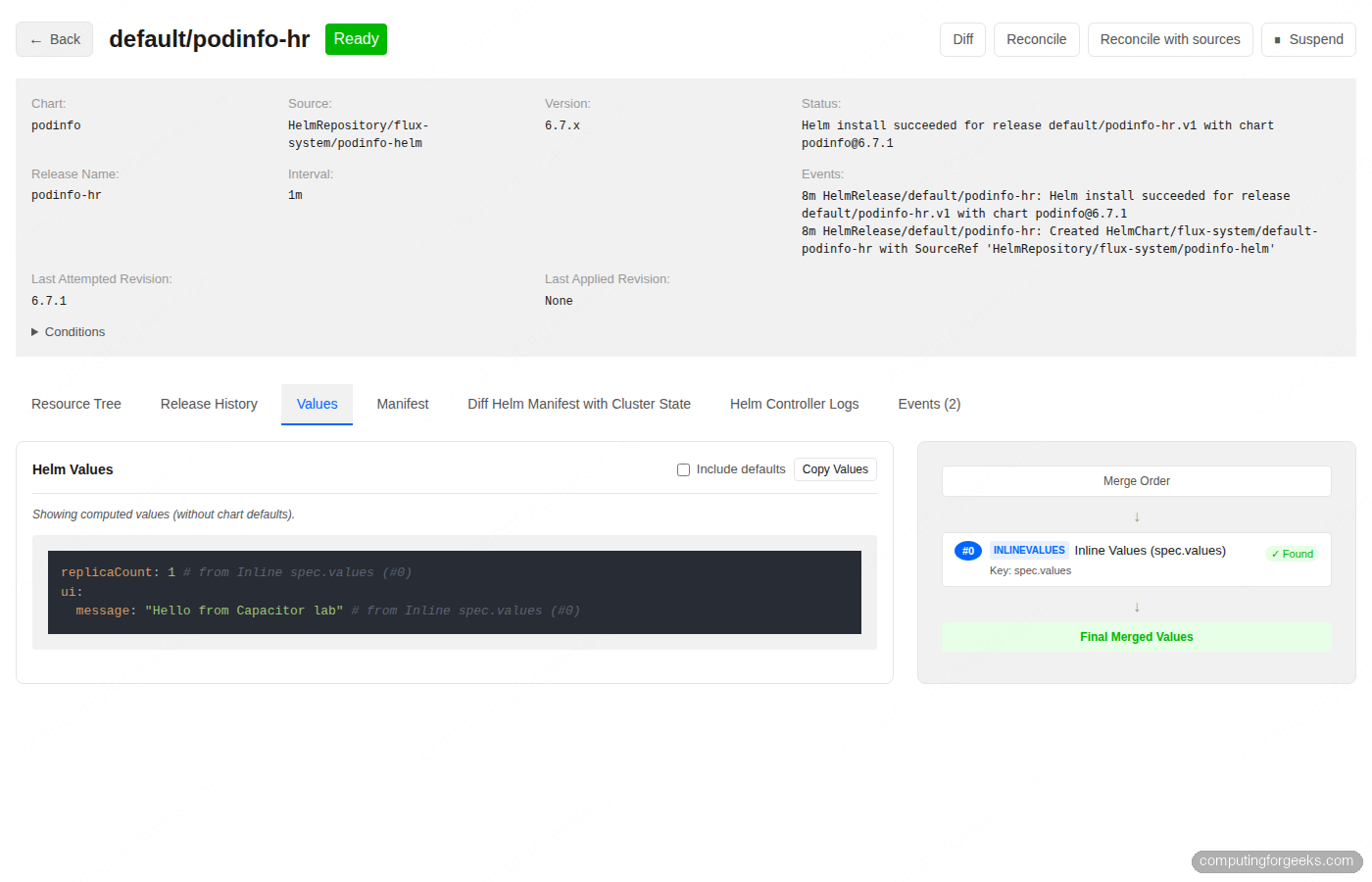Click the Helm Values heading
This screenshot has width=1372, height=882.
73,469
